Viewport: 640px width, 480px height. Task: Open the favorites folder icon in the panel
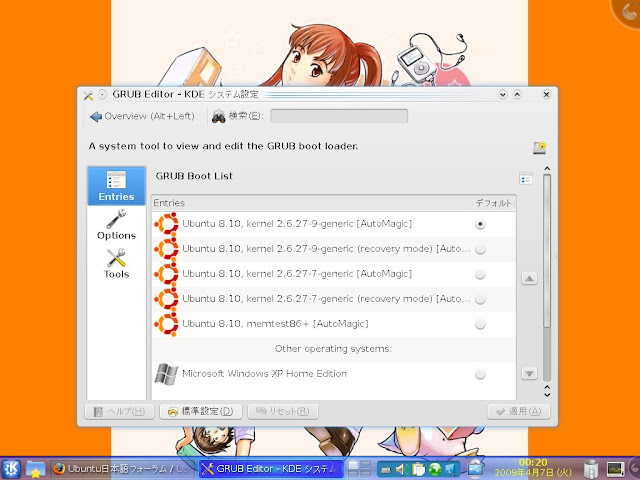click(36, 469)
